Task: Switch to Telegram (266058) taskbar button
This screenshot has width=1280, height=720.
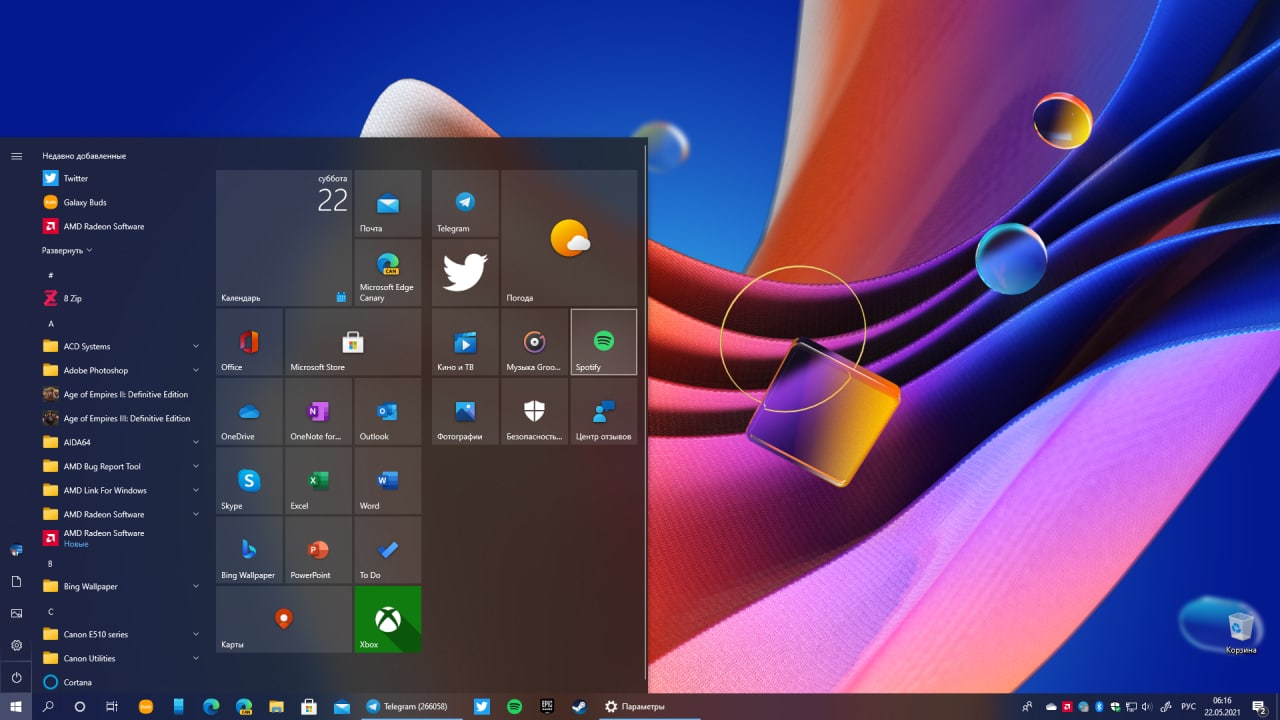Action: tap(409, 706)
